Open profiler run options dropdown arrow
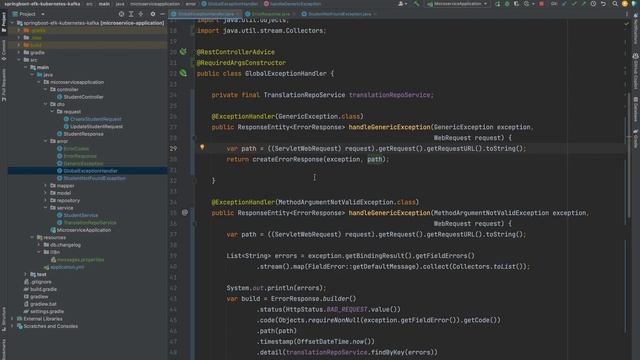The height and width of the screenshot is (360, 640). click(533, 4)
